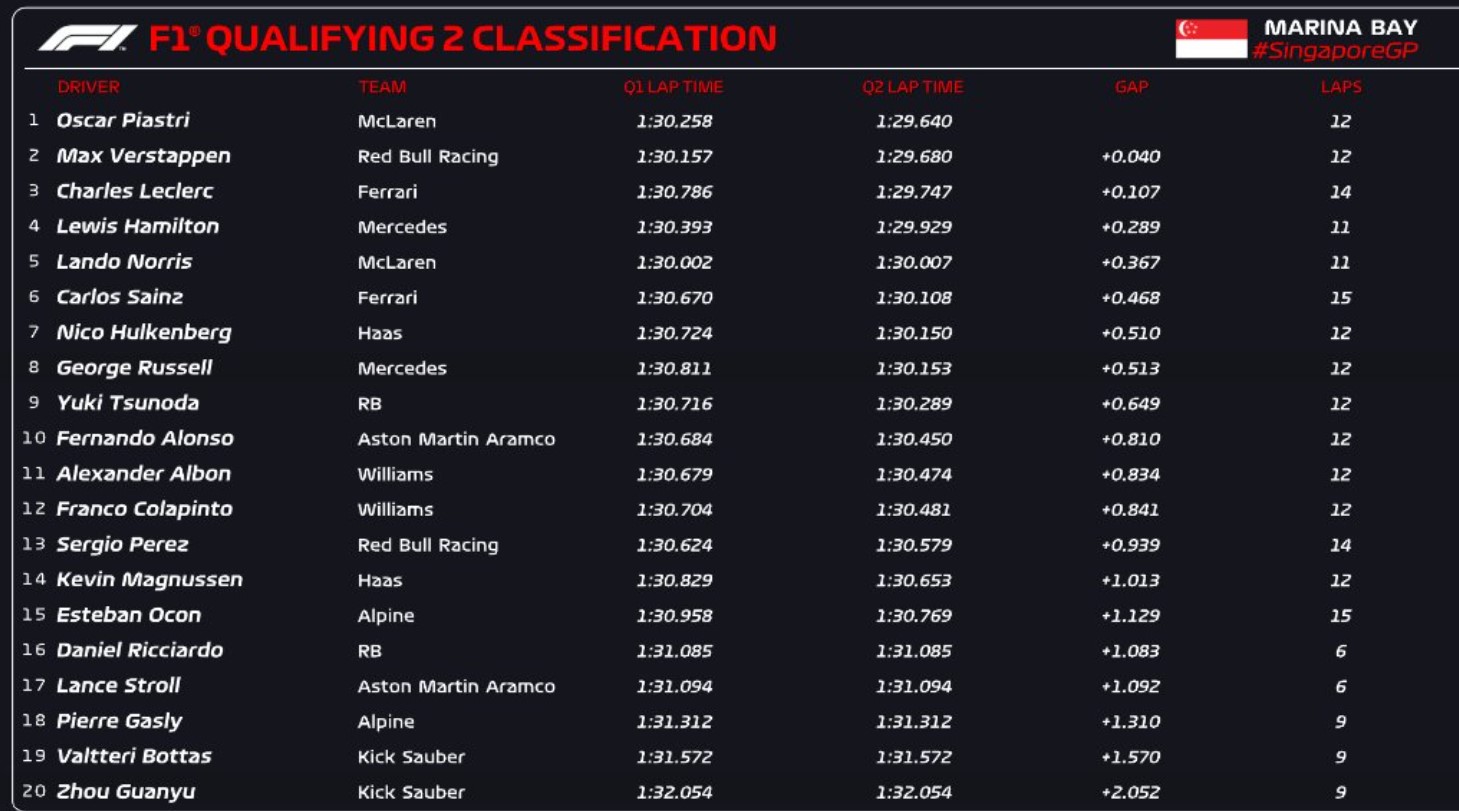Image resolution: width=1459 pixels, height=811 pixels.
Task: Select driver Oscar Piastri
Action: (123, 121)
